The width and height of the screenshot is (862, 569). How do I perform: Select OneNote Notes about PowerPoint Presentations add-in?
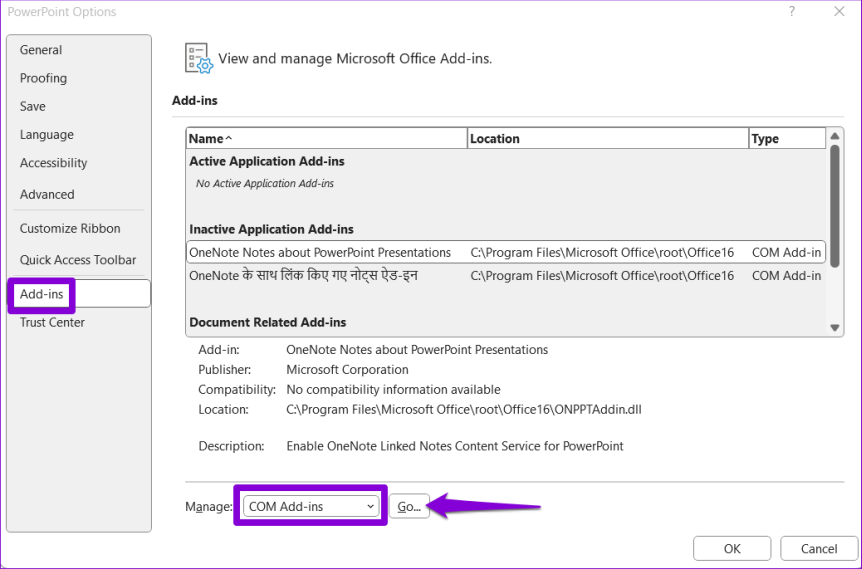(x=320, y=253)
